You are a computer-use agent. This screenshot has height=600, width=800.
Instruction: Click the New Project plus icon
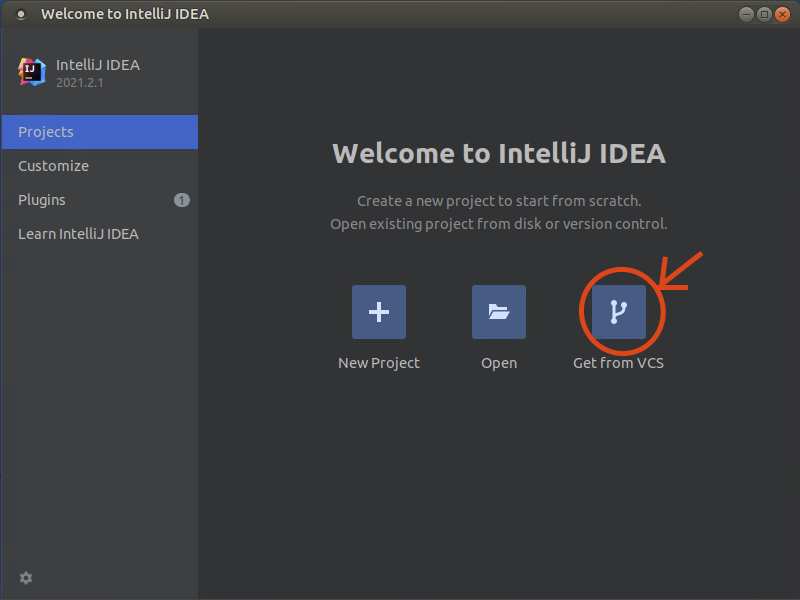(x=379, y=312)
